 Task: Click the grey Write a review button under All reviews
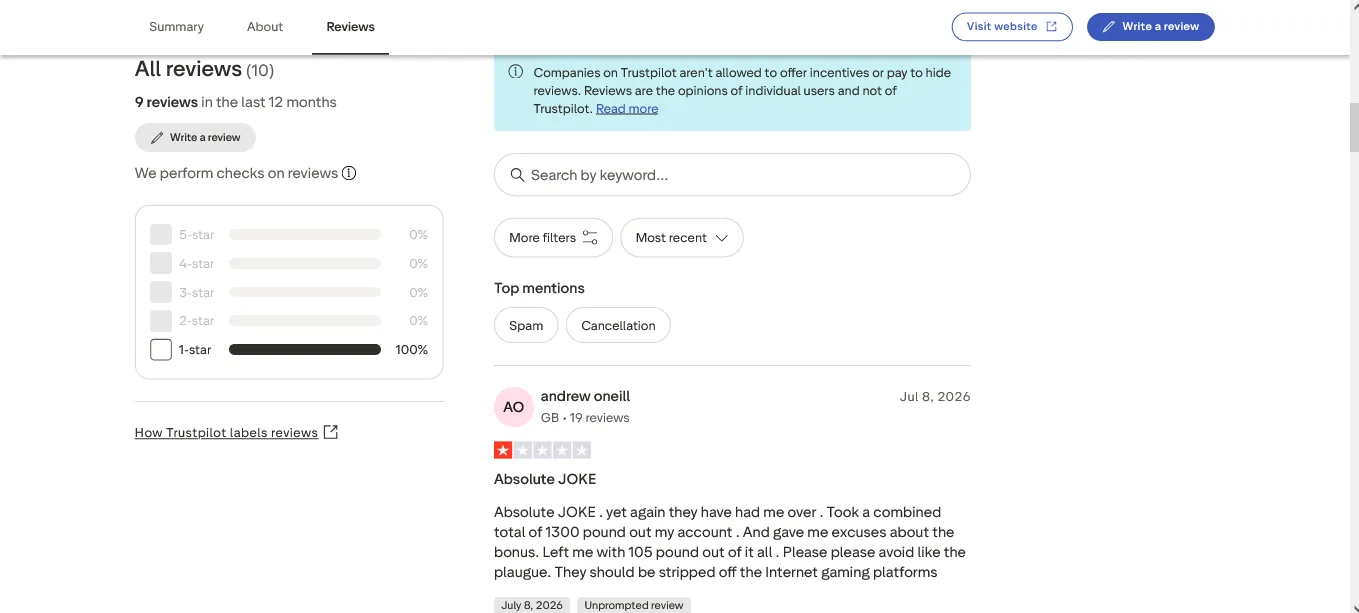click(195, 137)
